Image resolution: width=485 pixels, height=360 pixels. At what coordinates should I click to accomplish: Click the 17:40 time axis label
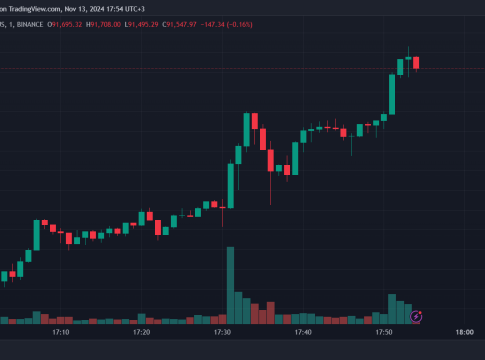(x=303, y=332)
